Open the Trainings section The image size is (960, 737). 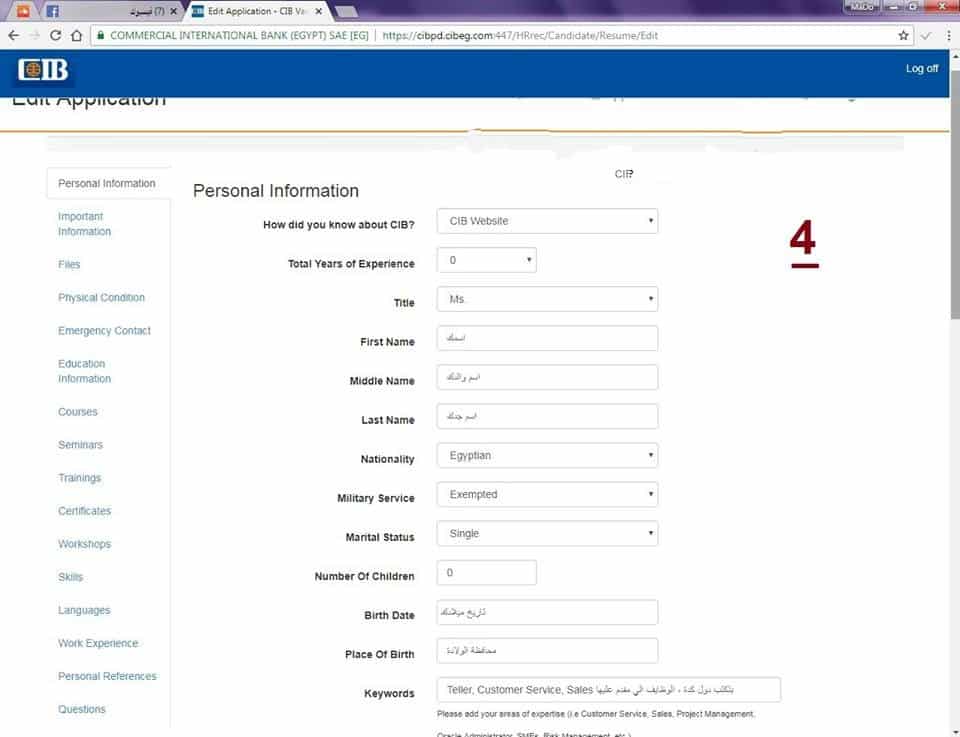tap(80, 478)
